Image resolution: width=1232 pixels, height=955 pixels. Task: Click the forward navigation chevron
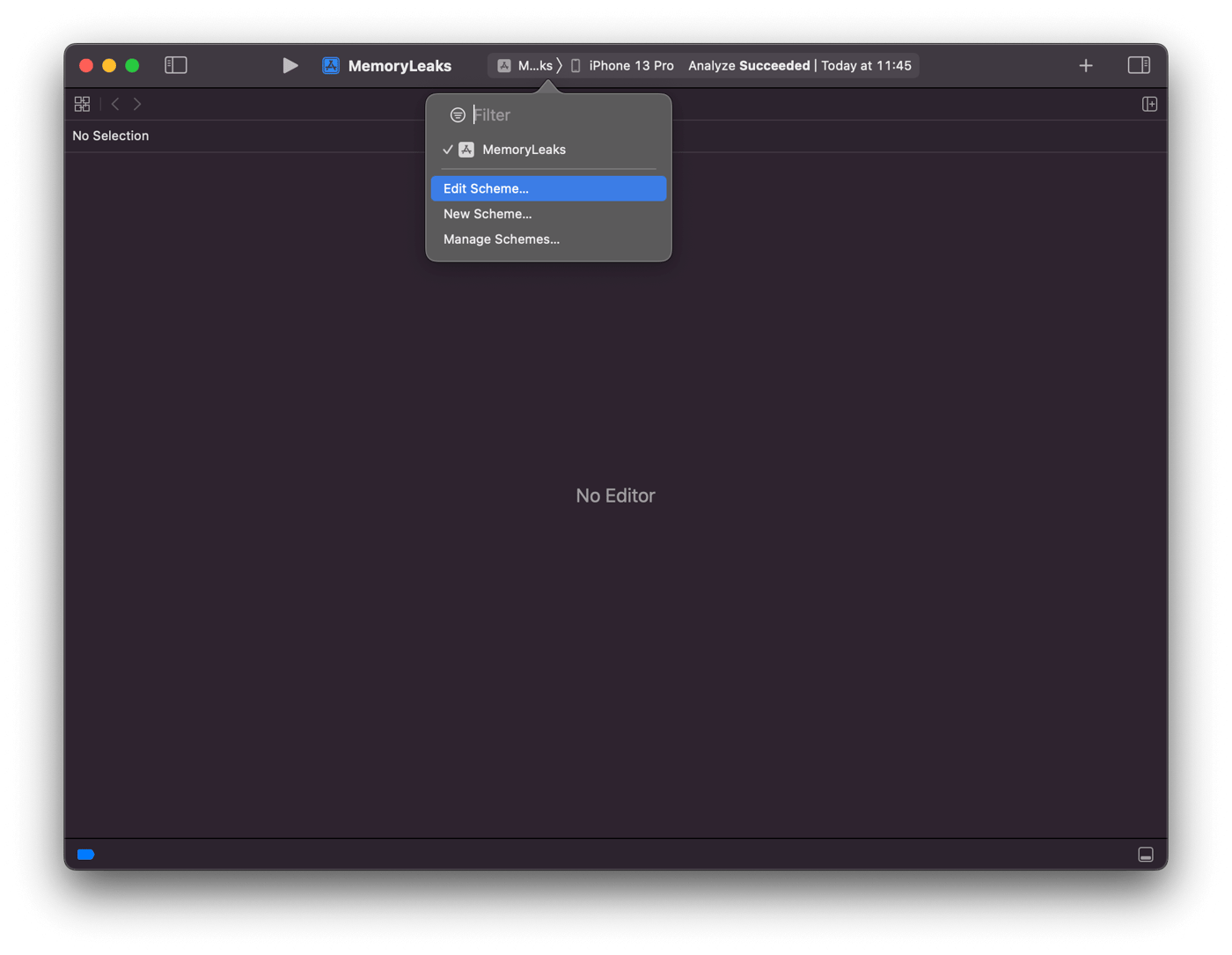click(x=137, y=103)
